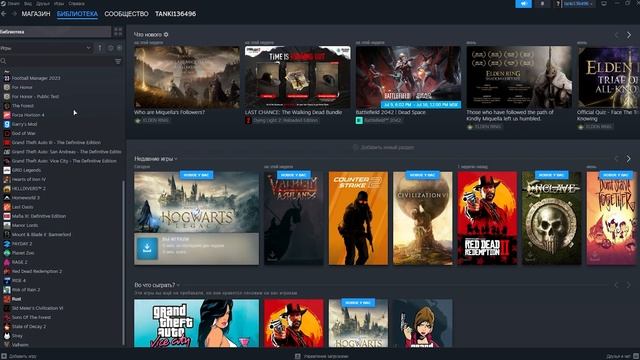Open library grid view icon
This screenshot has width=640, height=360.
coord(118,31)
